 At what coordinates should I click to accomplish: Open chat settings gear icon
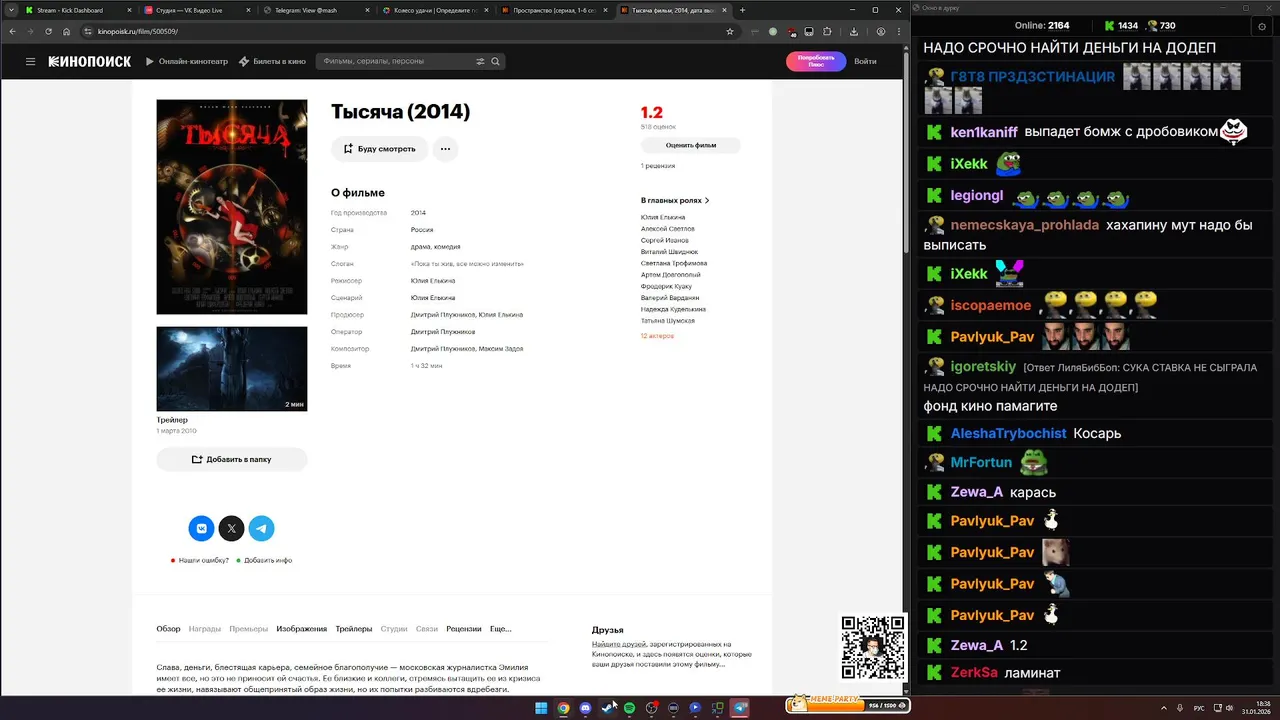[1261, 25]
